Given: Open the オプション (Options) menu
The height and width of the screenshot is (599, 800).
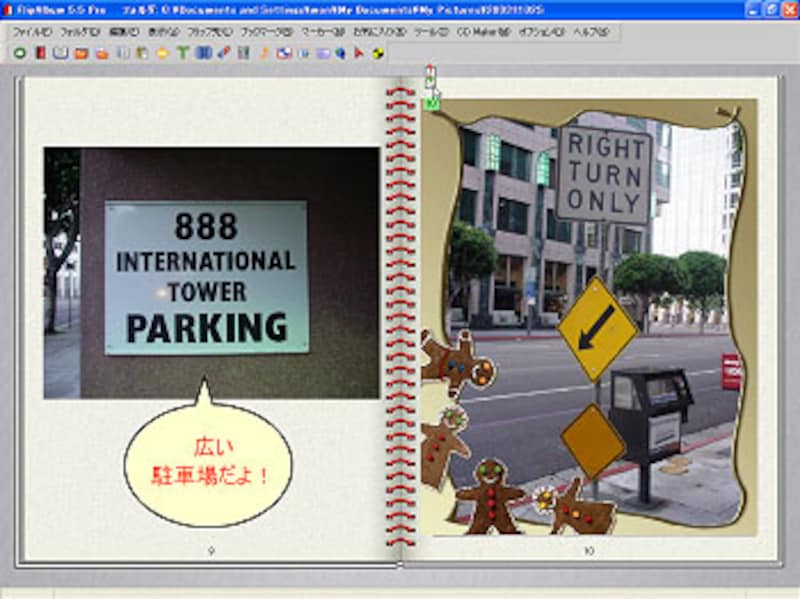Looking at the screenshot, I should pyautogui.click(x=542, y=32).
